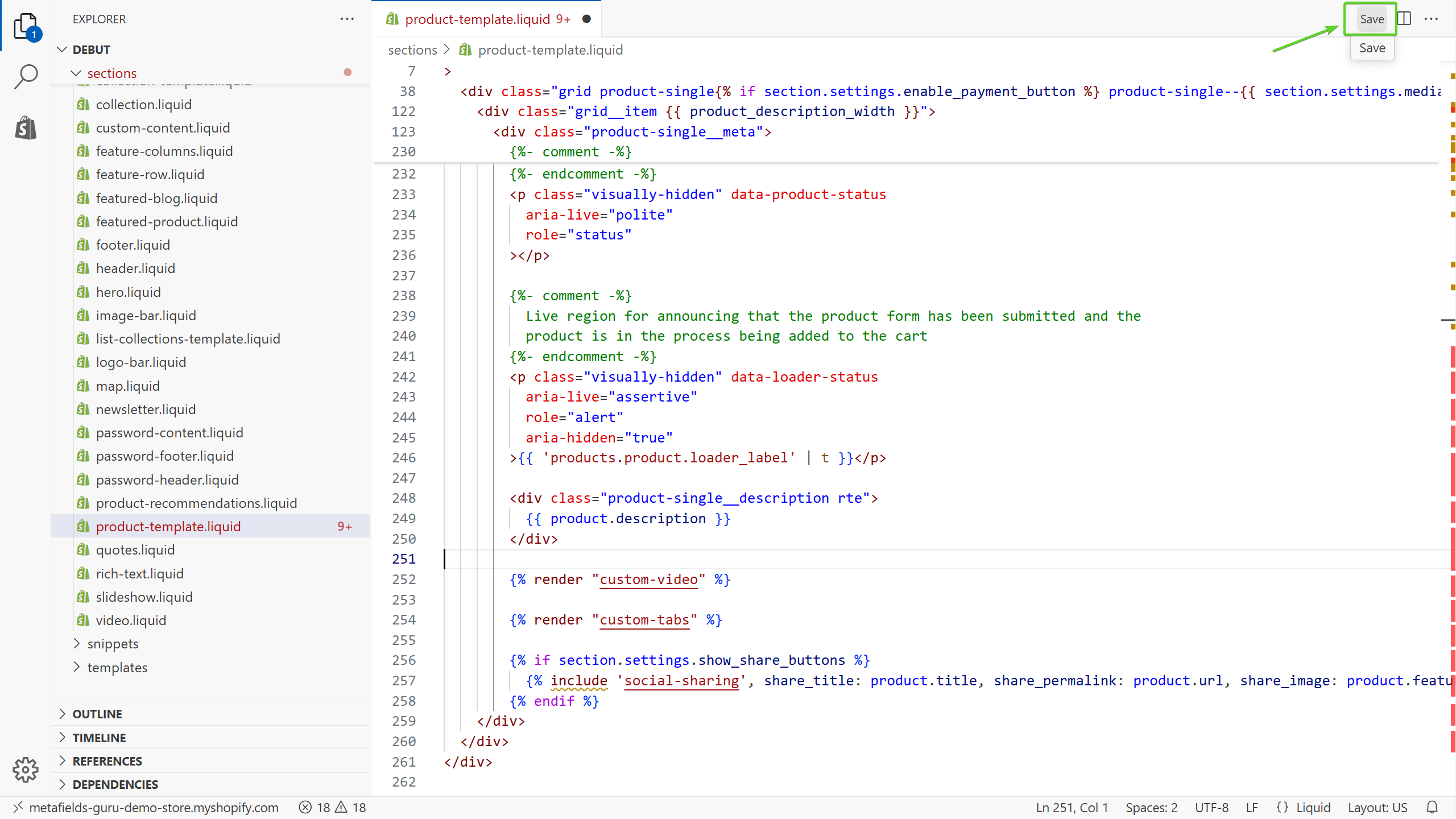Click the Spaces: 2 indentation setting

[x=1151, y=808]
